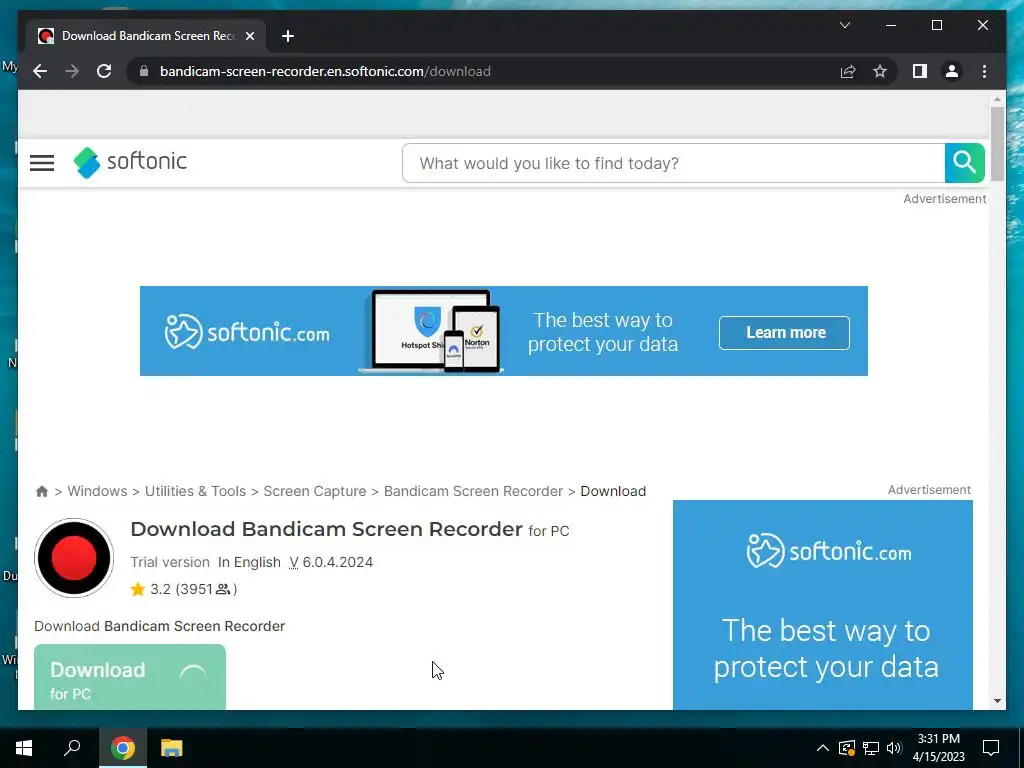Click the version V 6.0.4.2024 text

tap(331, 562)
